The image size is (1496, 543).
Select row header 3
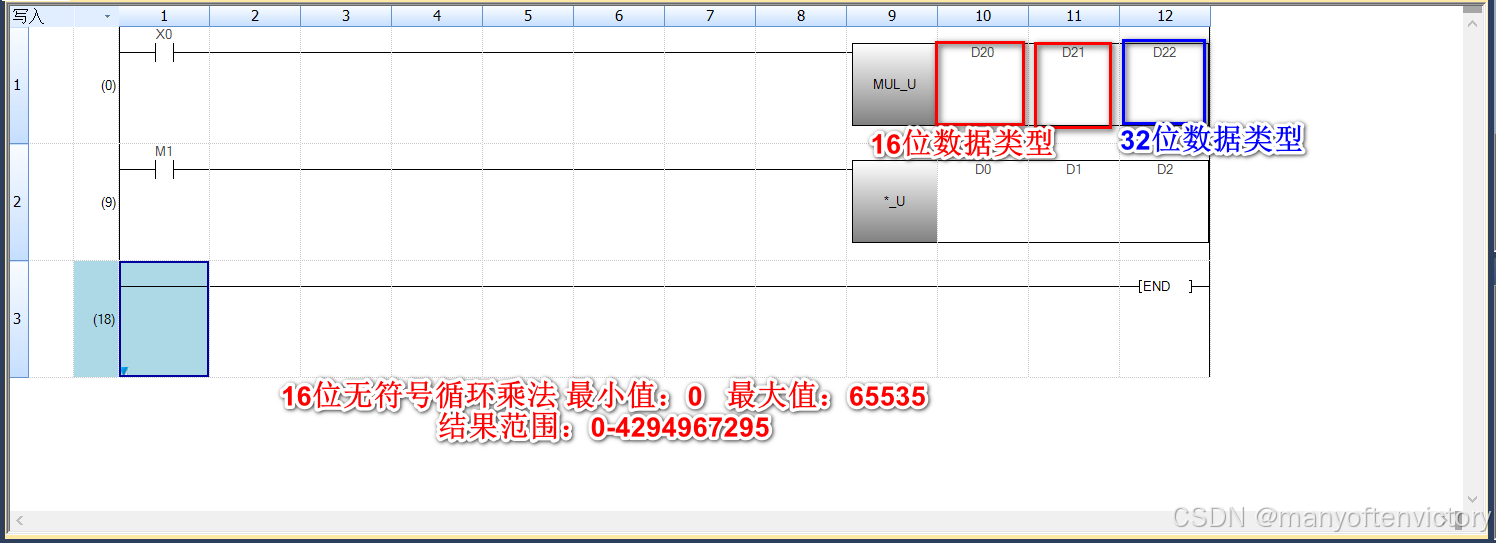pos(16,319)
